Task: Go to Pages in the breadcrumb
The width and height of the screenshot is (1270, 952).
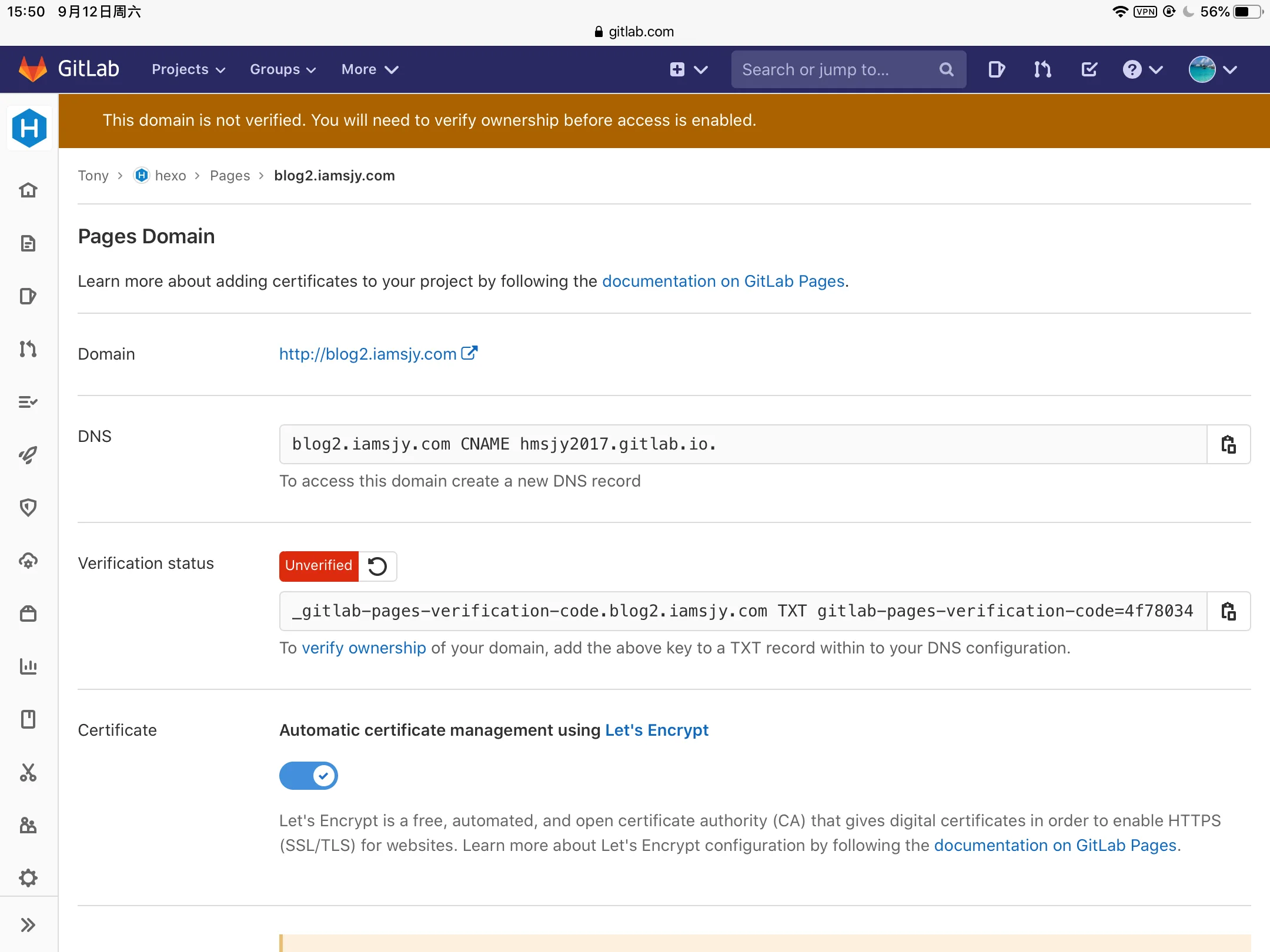Action: pos(230,176)
